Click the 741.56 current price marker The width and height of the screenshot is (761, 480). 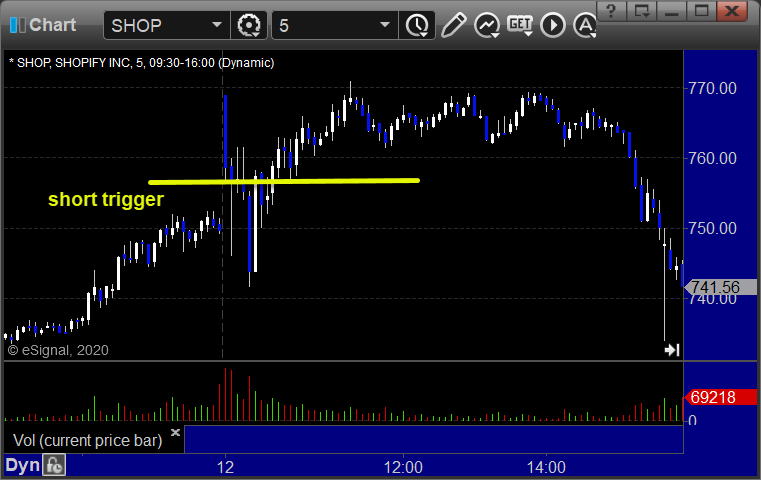720,287
